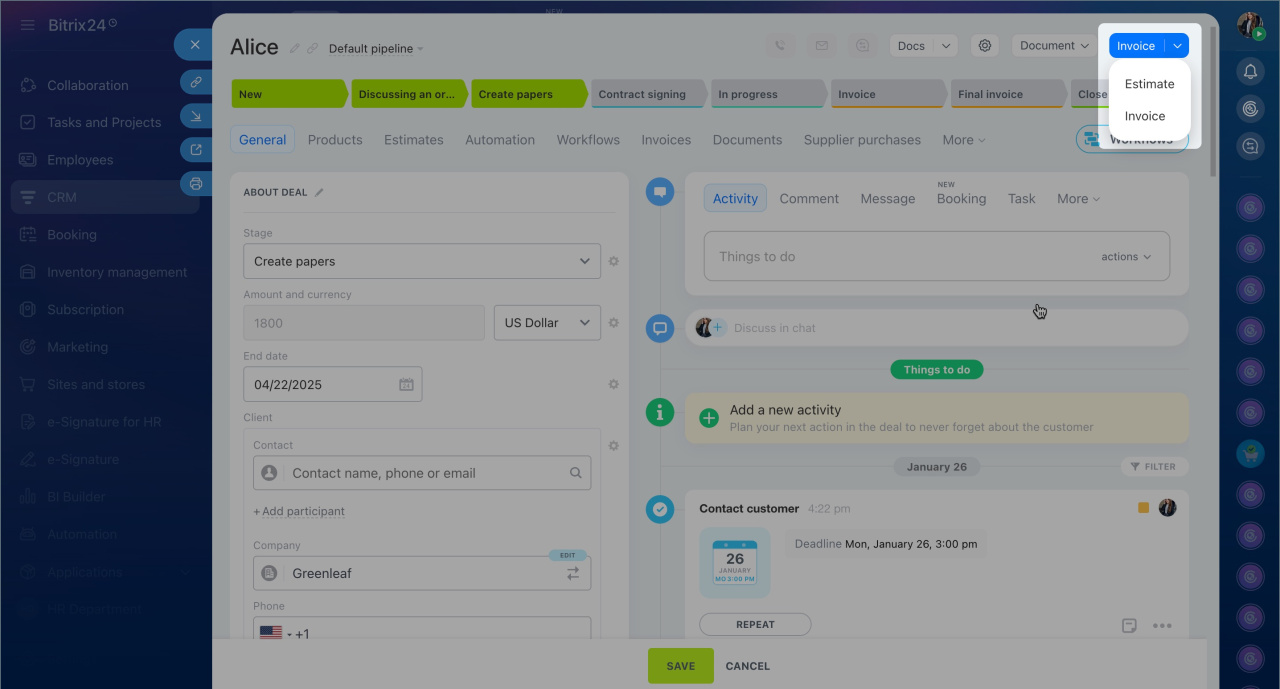Click the print icon on side panel

196,184
